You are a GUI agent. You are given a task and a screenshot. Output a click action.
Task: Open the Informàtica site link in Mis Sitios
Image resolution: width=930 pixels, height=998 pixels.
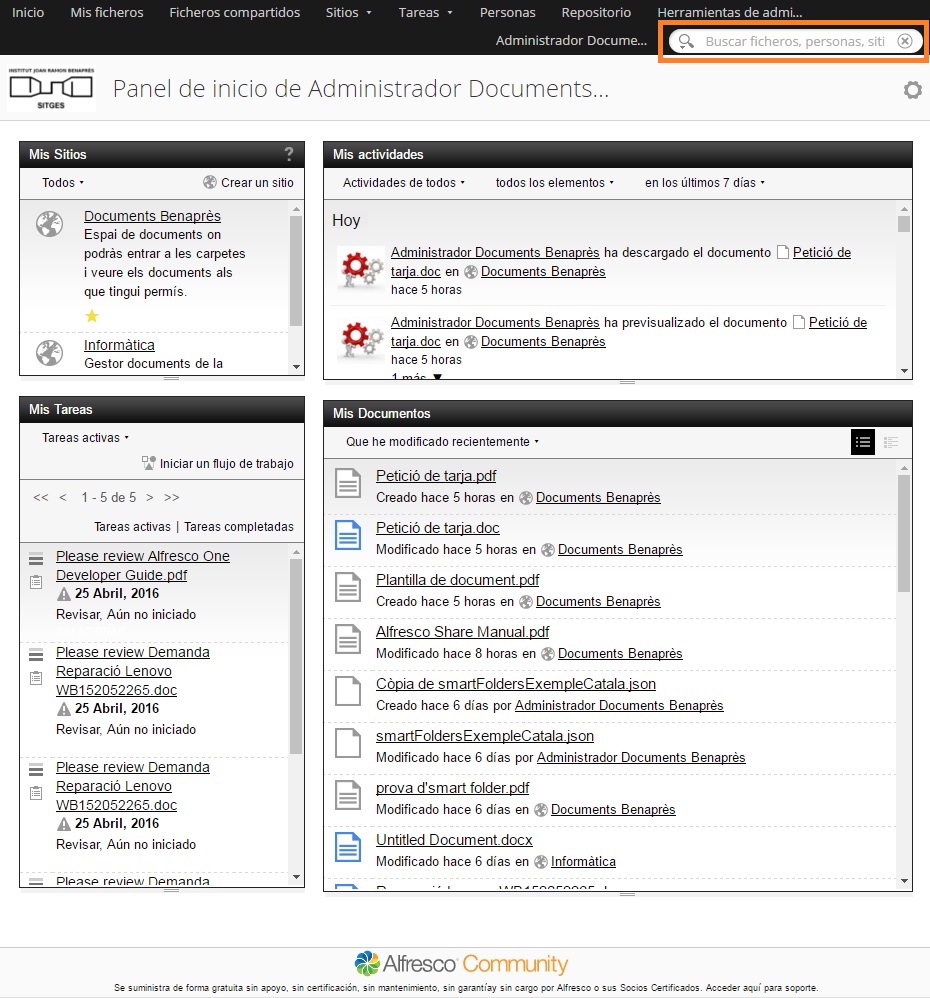coord(119,345)
